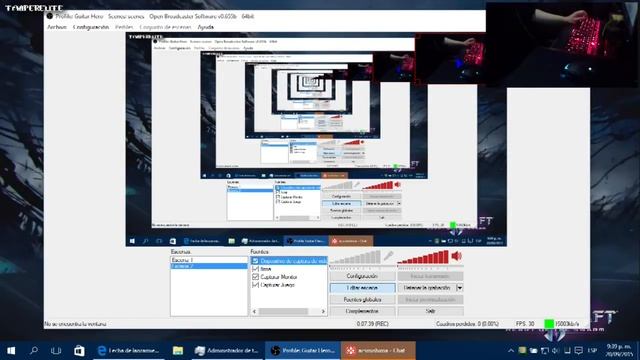This screenshot has height=360, width=640.
Task: Open the Action Center notification icon
Action: point(579,351)
